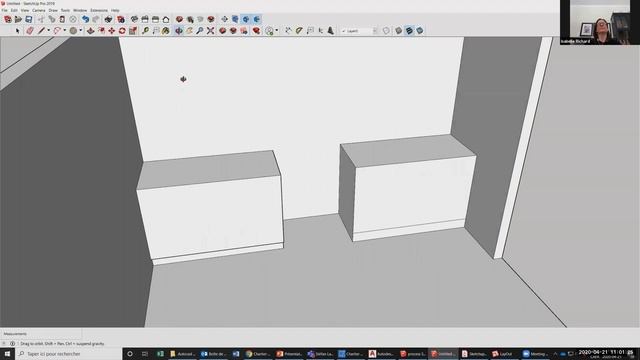
Task: Open the Line tool dropdown arrow
Action: pyautogui.click(x=49, y=31)
